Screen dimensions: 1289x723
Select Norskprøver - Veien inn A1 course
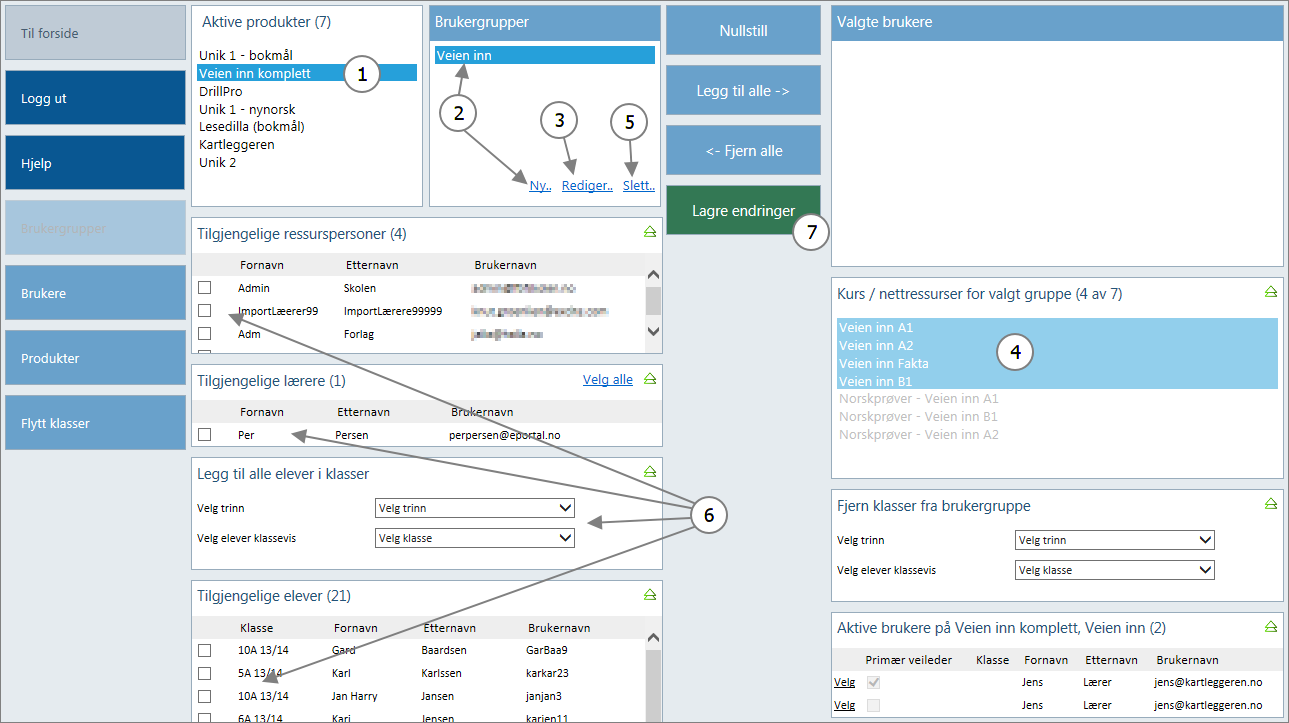(x=1057, y=398)
